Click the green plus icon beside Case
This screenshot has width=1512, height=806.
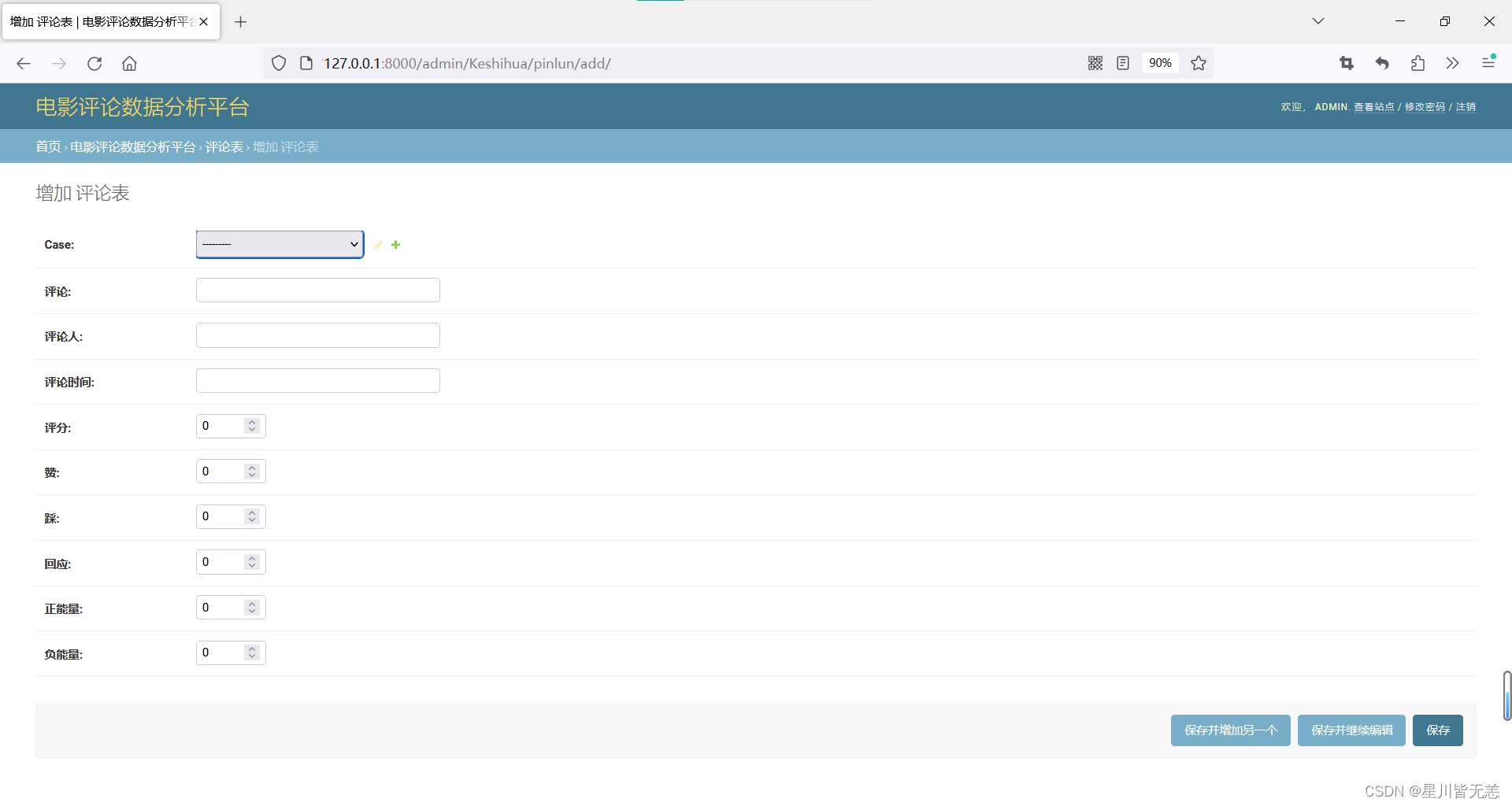(396, 245)
